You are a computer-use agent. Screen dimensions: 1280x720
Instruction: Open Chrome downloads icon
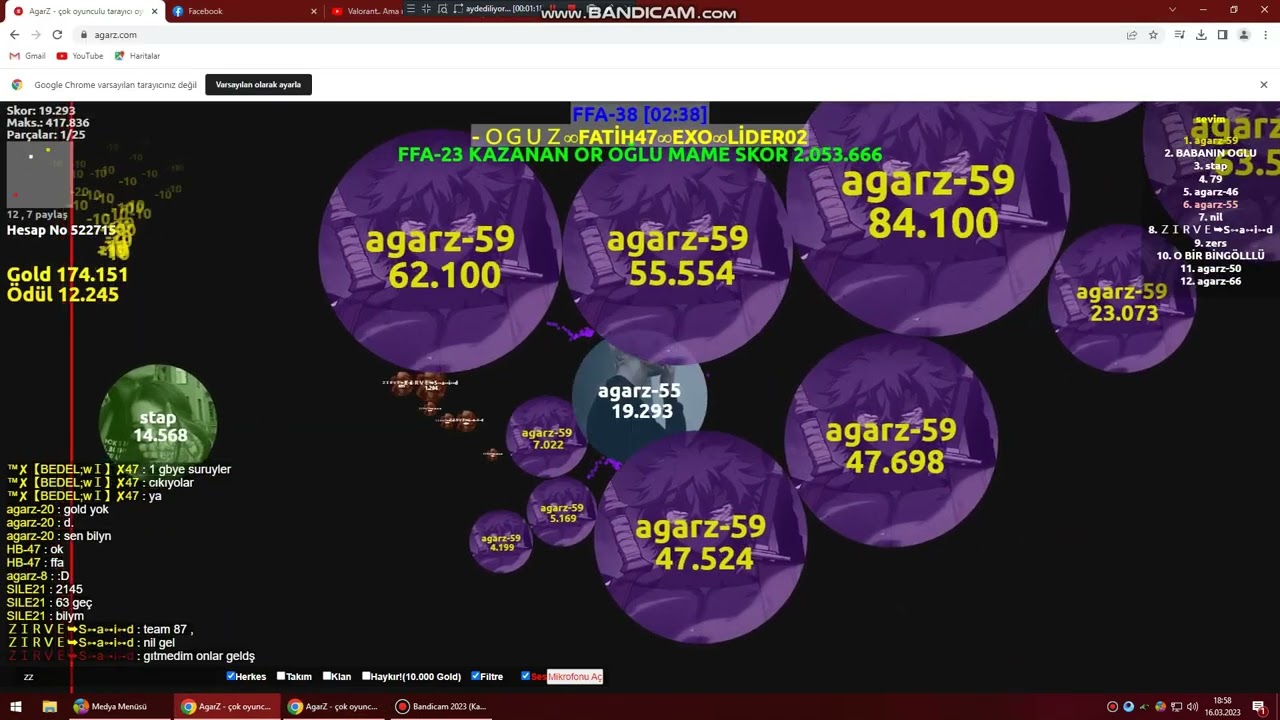1201,34
